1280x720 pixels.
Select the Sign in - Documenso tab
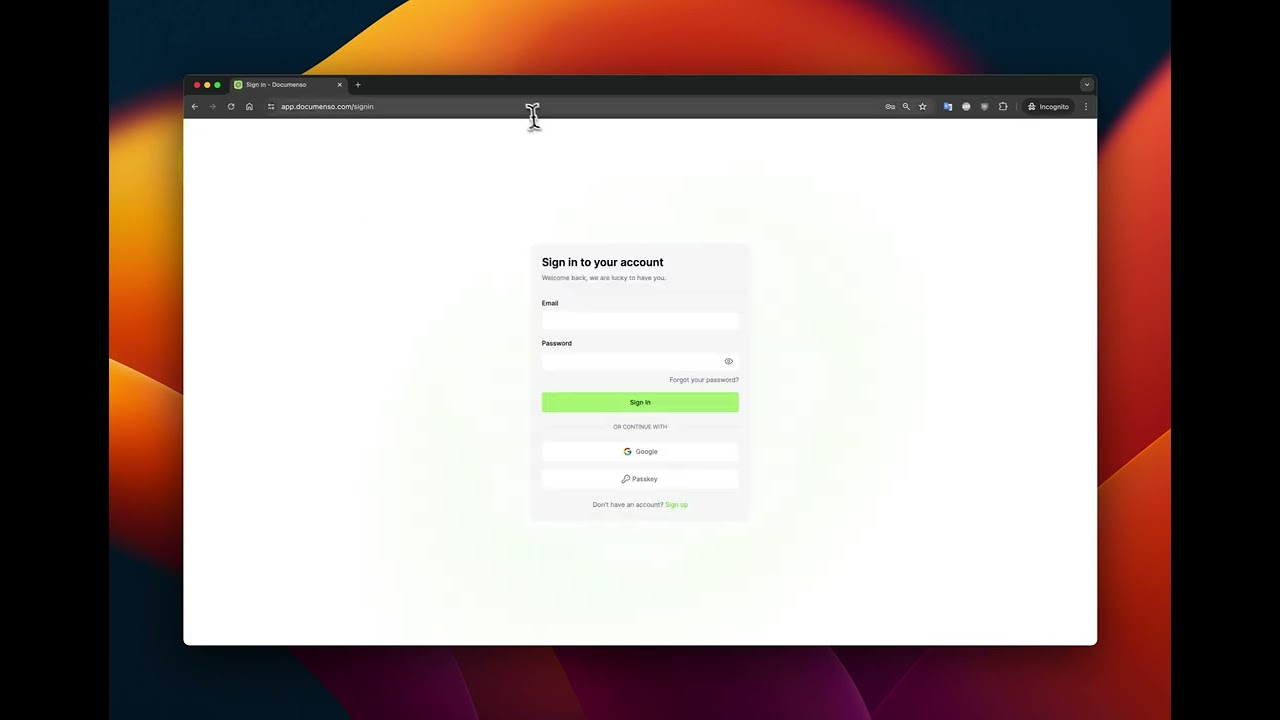(288, 85)
